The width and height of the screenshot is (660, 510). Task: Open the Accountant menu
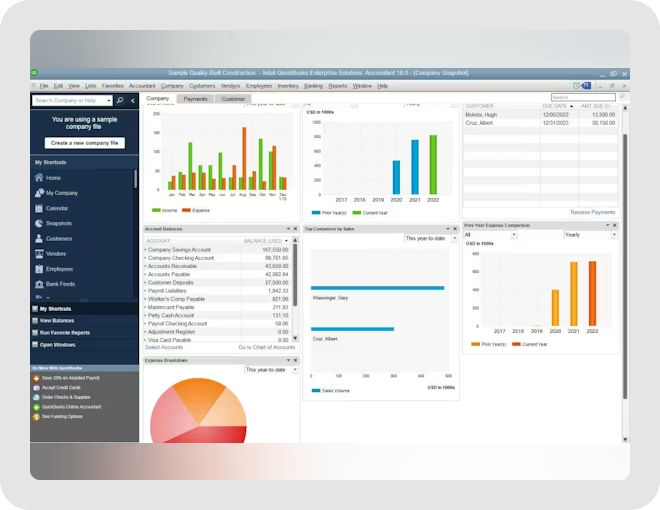142,86
